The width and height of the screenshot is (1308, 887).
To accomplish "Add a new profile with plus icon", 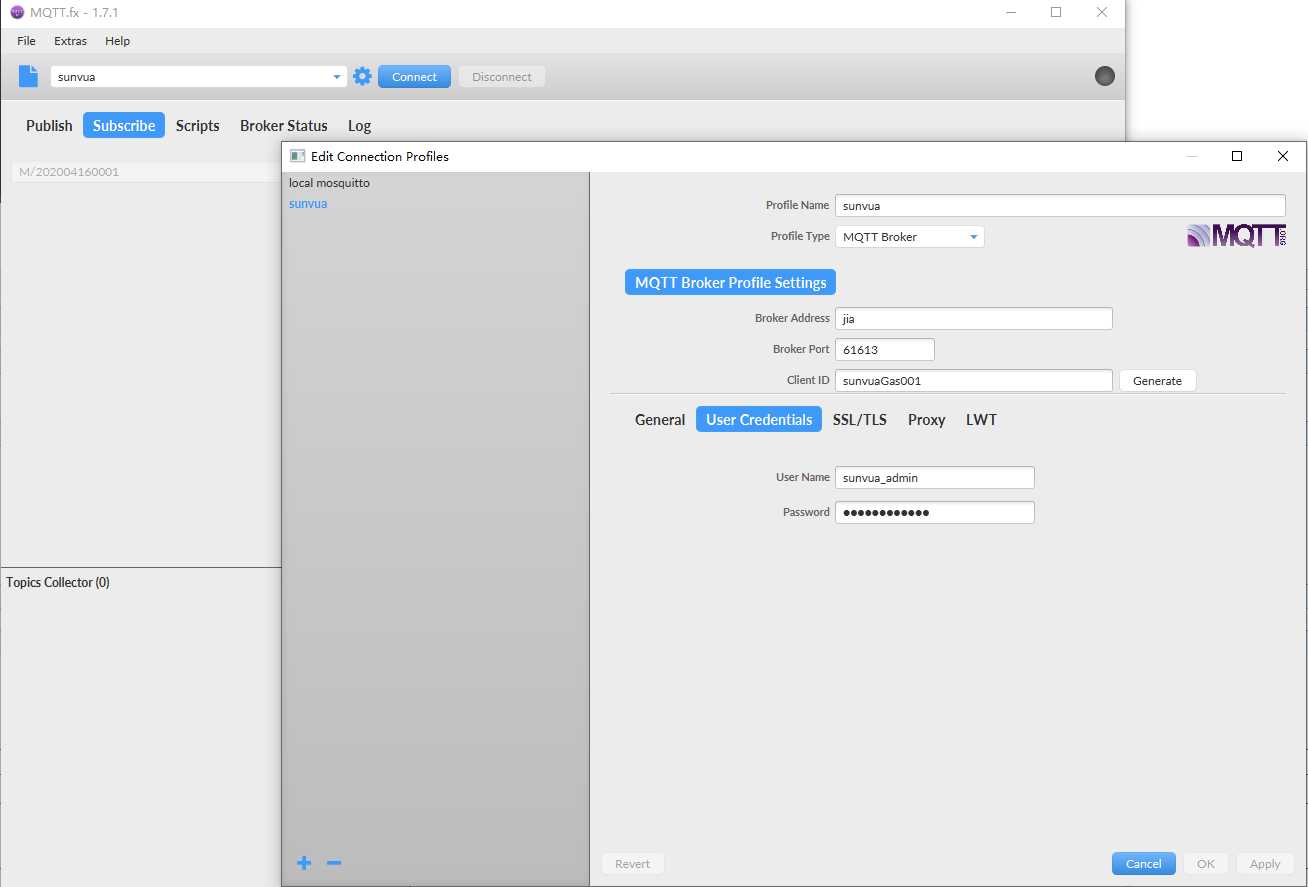I will [304, 862].
